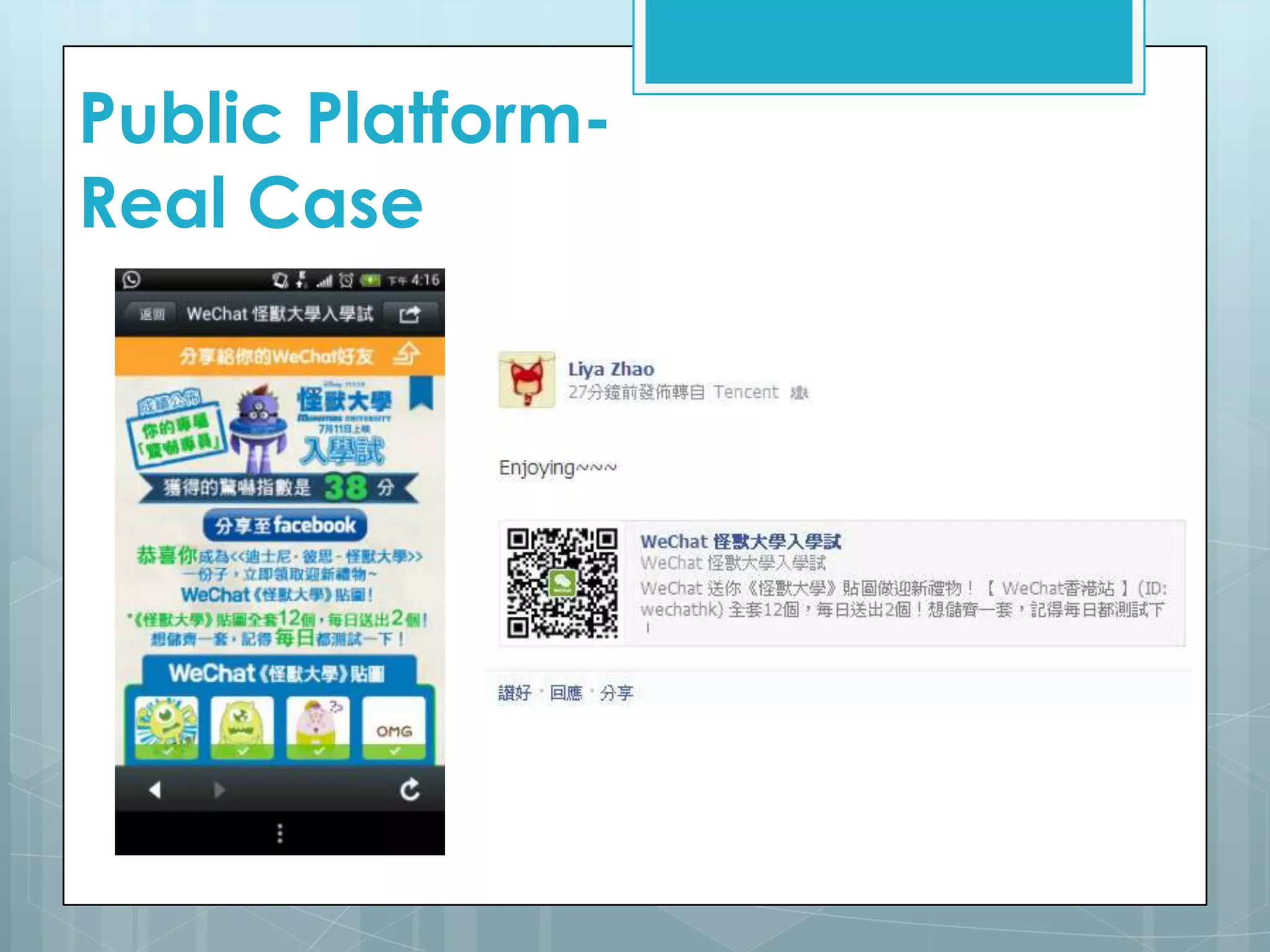Click the WeChat QR code thumbnail
This screenshot has height=952, width=1270.
pyautogui.click(x=562, y=583)
